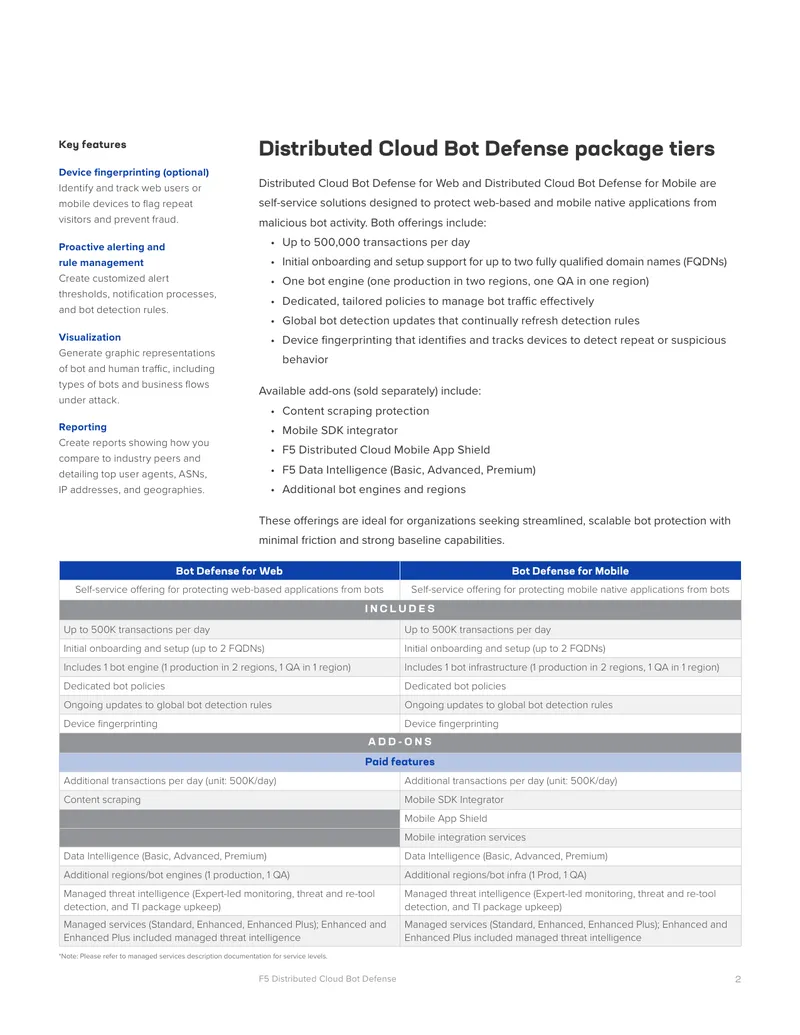Click the Content scraping table cell

point(229,799)
